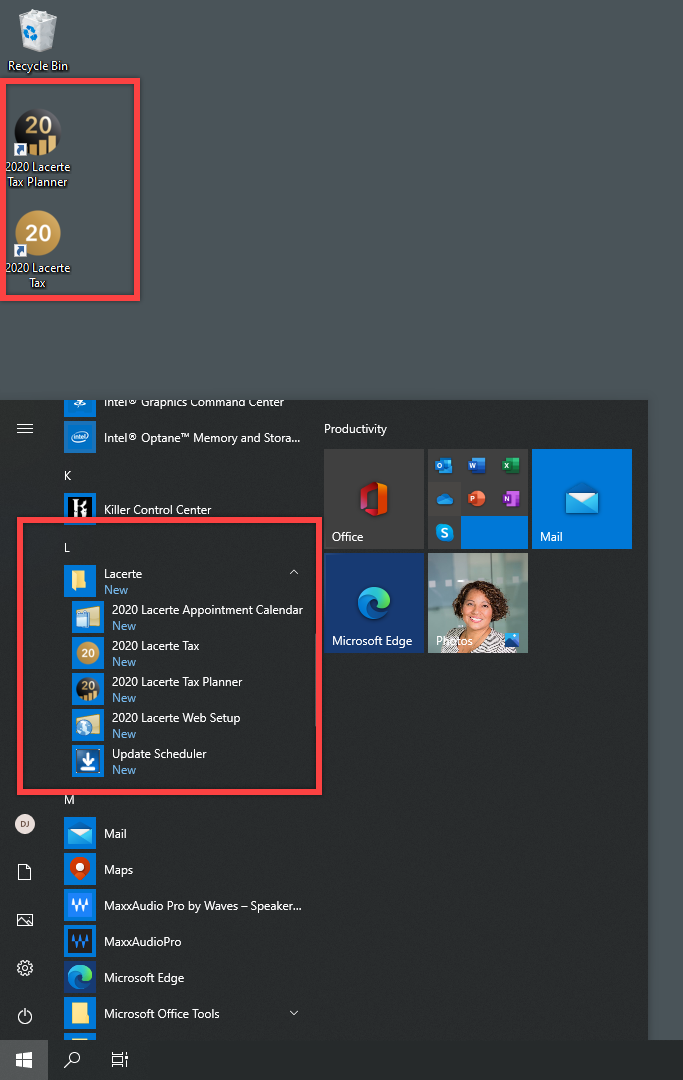Viewport: 683px width, 1080px height.
Task: Open OneNote from the Office tile group
Action: [510, 499]
